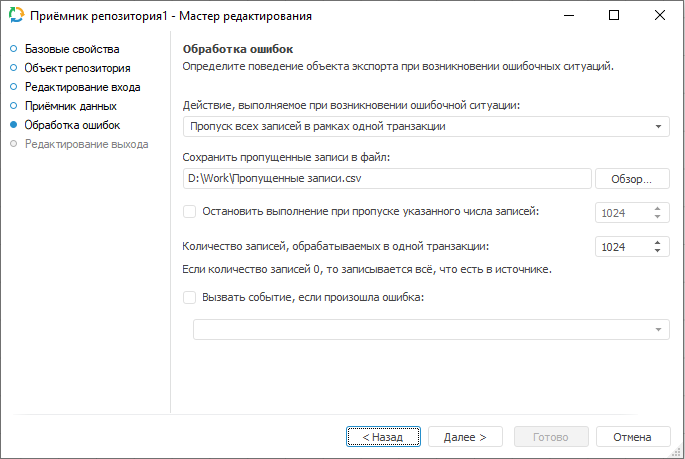Select the Обработка ошибок step

(72, 125)
